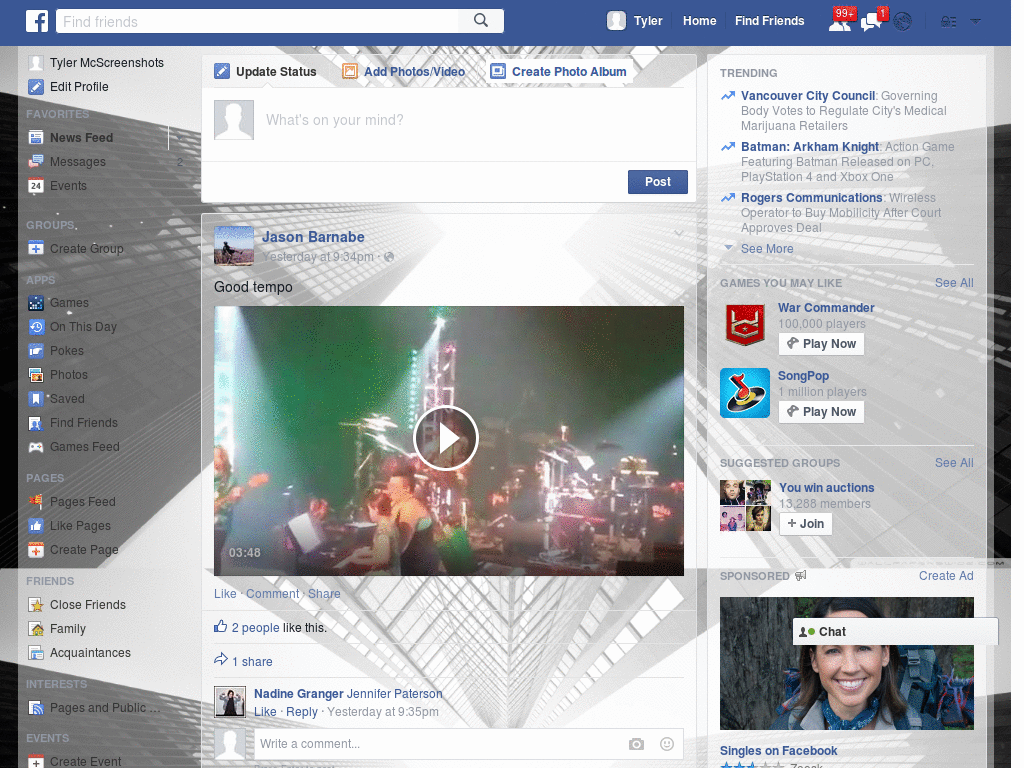Open Close Friends list
Screen dimensions: 1024x768
click(88, 605)
